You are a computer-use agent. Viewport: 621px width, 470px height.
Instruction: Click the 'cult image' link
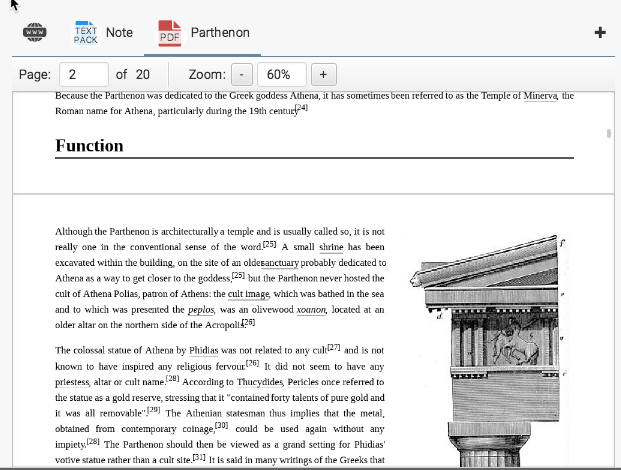click(248, 294)
